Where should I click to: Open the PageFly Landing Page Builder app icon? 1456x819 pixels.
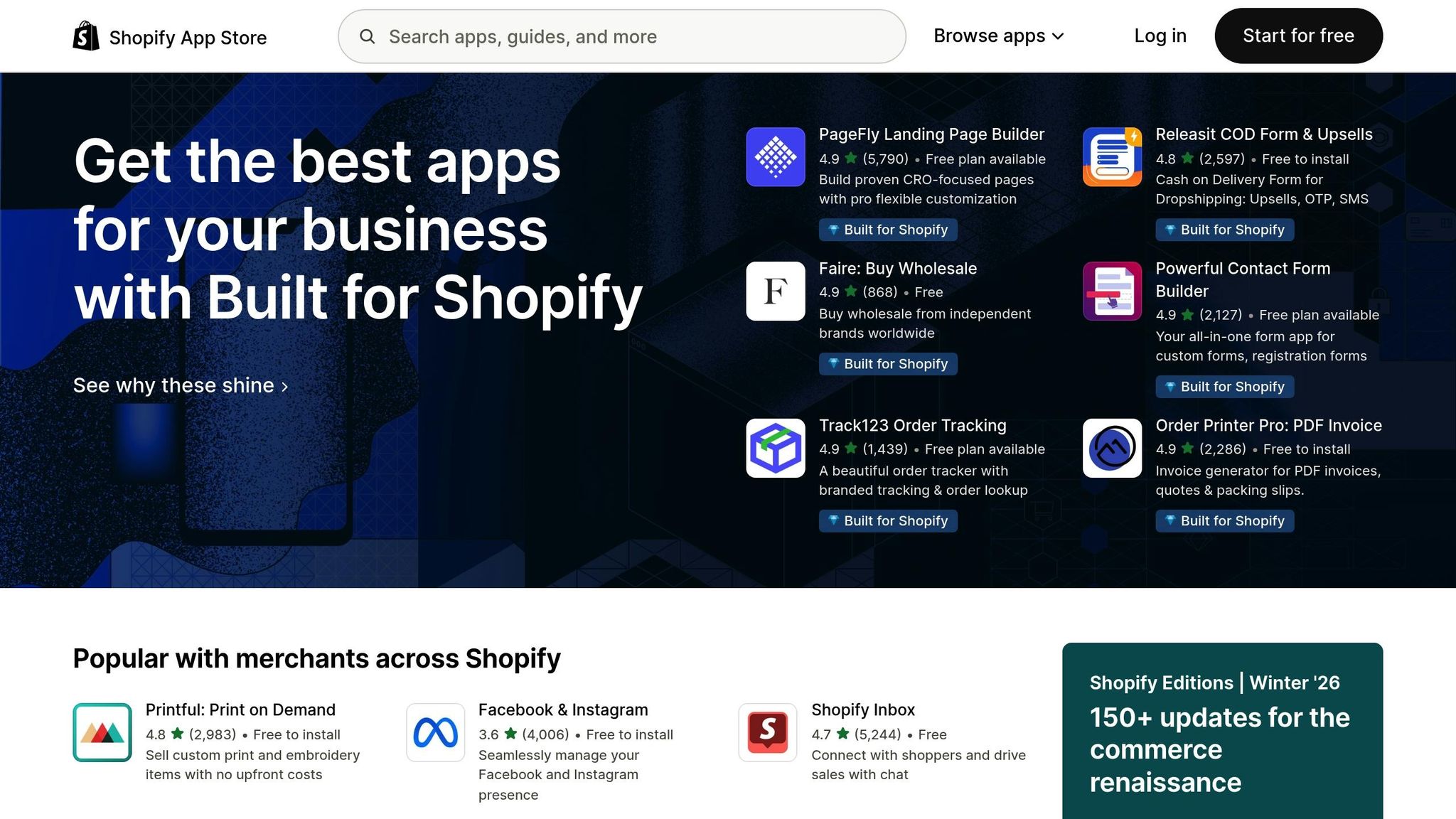pyautogui.click(x=775, y=156)
